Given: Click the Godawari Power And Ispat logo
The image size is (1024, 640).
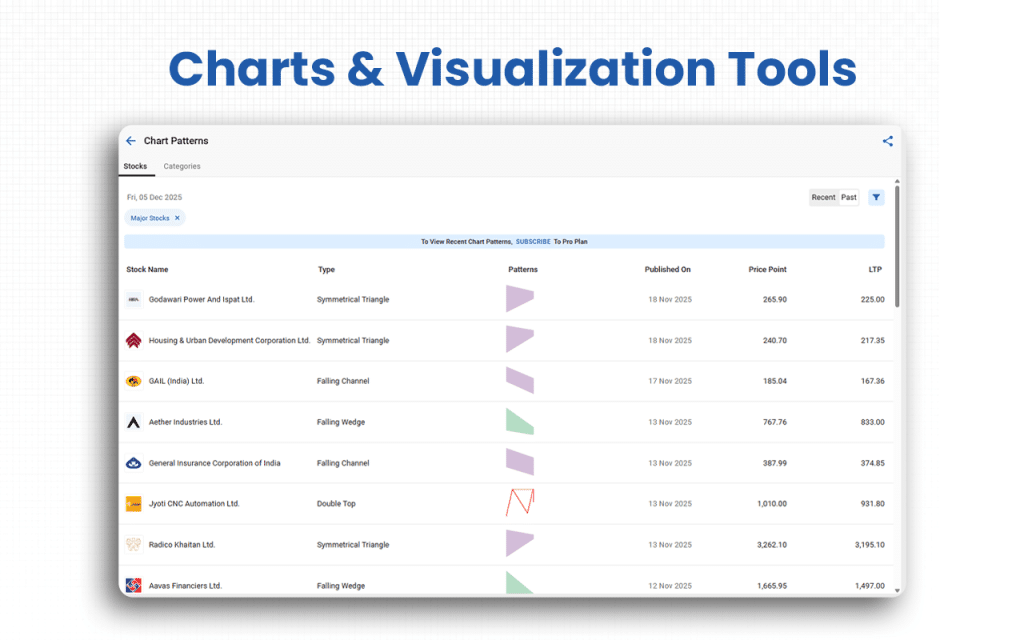Looking at the screenshot, I should 133,299.
